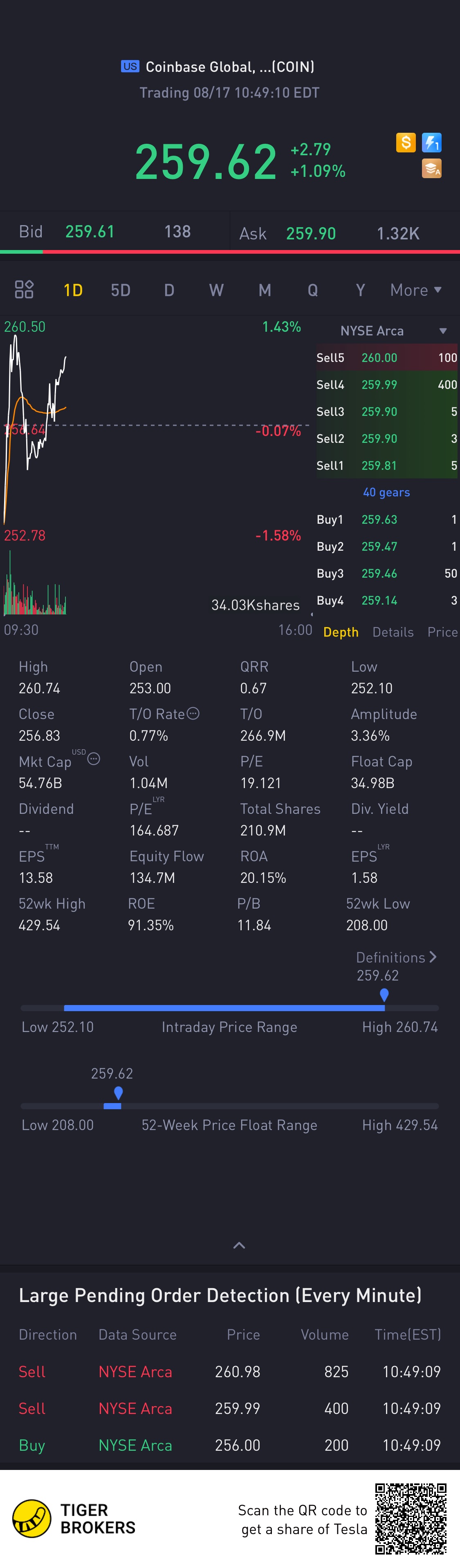Tap the US market flag badge

[130, 66]
